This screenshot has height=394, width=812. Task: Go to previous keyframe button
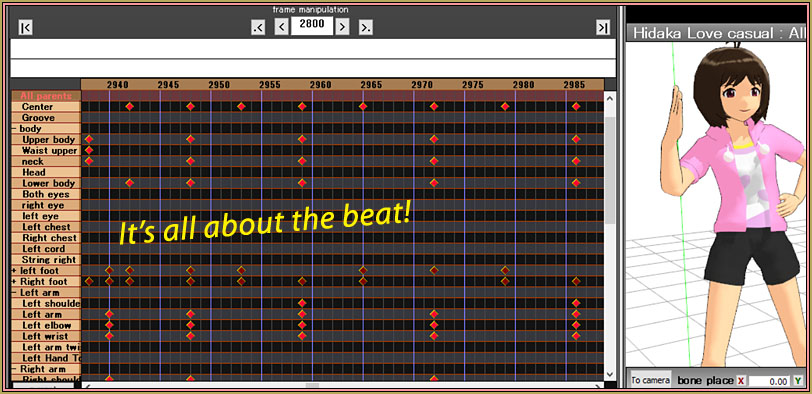click(258, 27)
